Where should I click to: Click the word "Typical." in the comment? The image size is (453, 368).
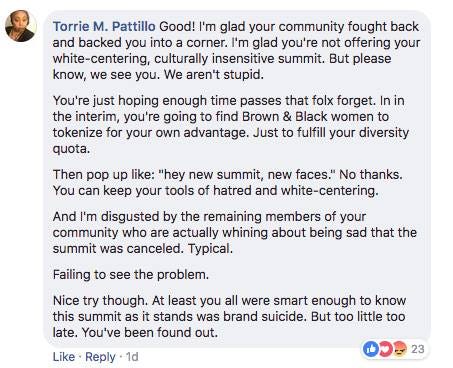(210, 249)
